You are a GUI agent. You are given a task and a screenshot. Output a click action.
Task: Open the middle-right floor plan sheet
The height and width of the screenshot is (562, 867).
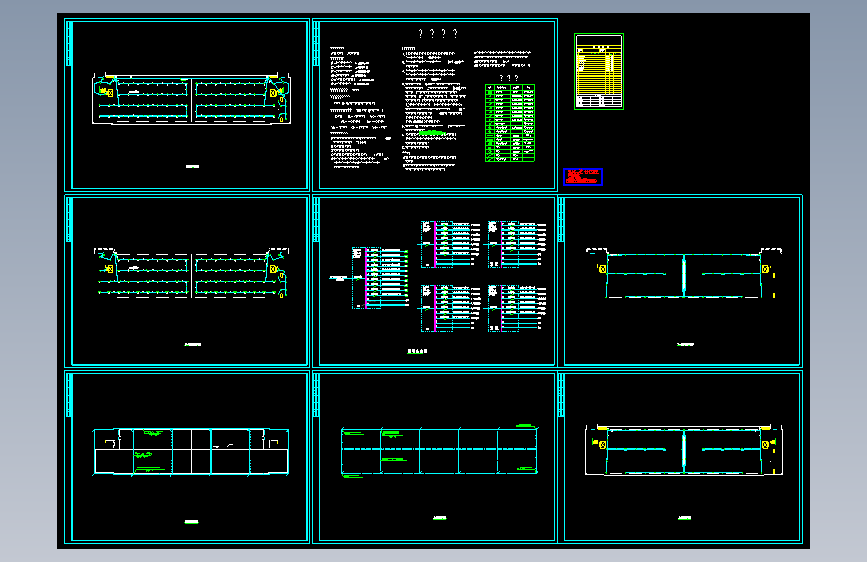(x=680, y=280)
